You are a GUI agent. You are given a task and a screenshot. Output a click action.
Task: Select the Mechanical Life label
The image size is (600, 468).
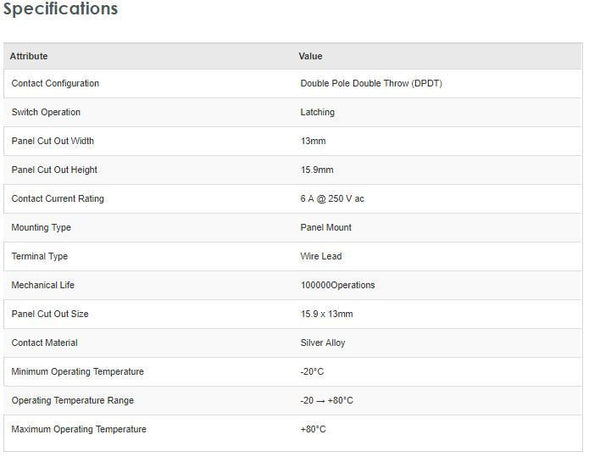pyautogui.click(x=42, y=285)
